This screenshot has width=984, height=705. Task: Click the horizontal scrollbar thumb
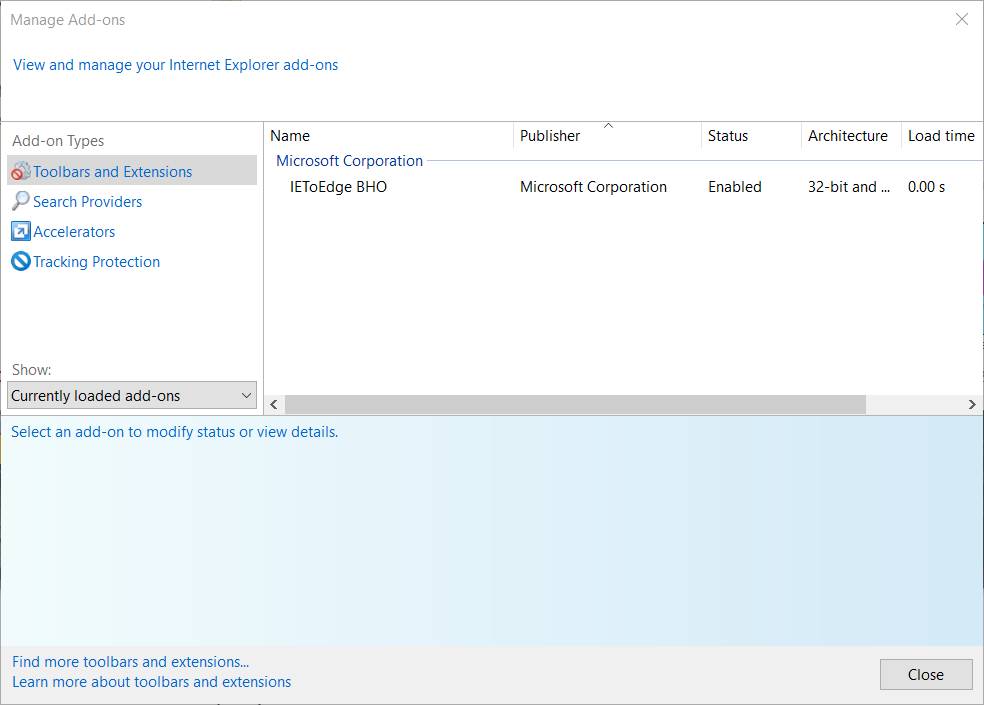click(x=575, y=404)
